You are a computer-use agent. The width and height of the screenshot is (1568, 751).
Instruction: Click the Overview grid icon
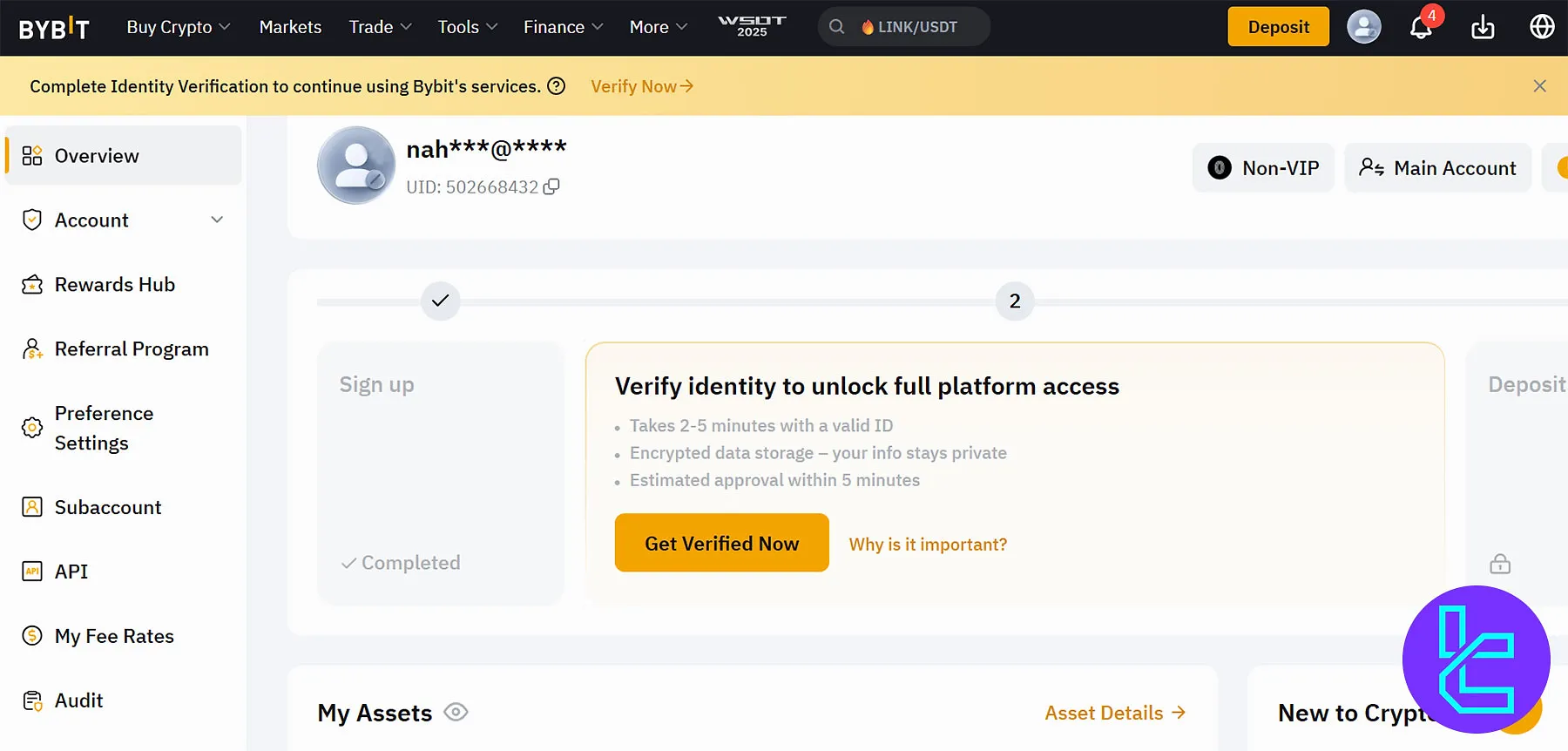32,155
